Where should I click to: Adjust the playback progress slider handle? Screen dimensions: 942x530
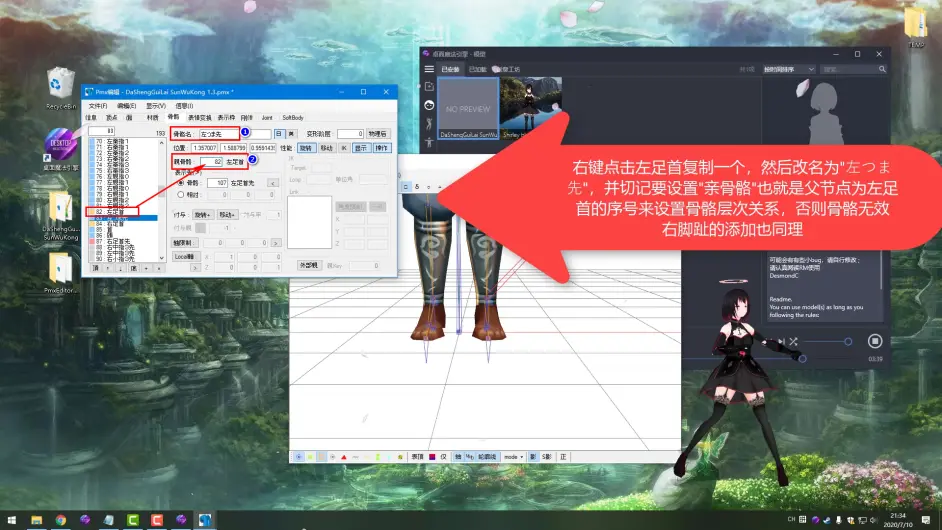(x=802, y=359)
